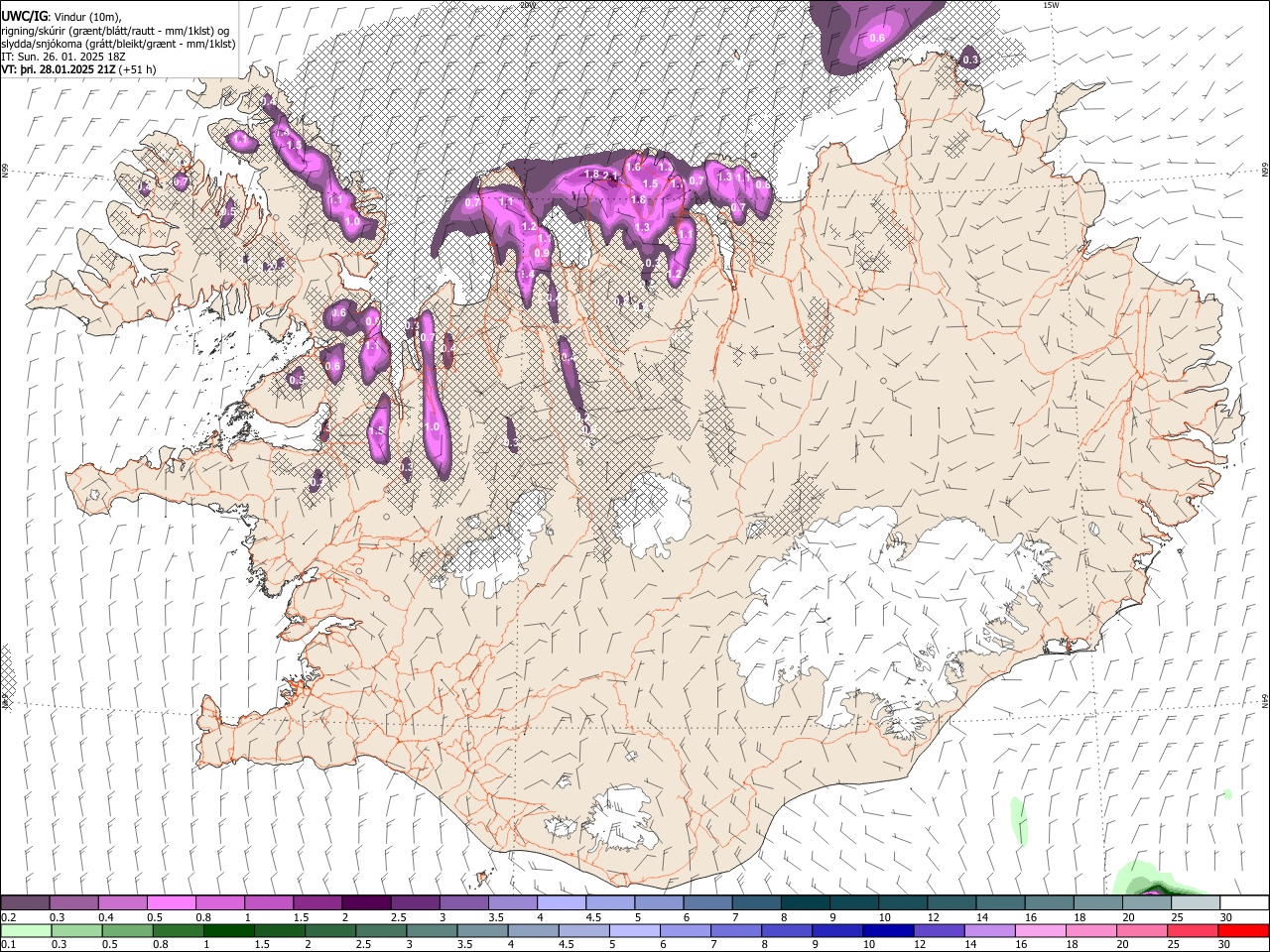Click the pale grey swatch labeled 25 in upper row

(x=1195, y=903)
